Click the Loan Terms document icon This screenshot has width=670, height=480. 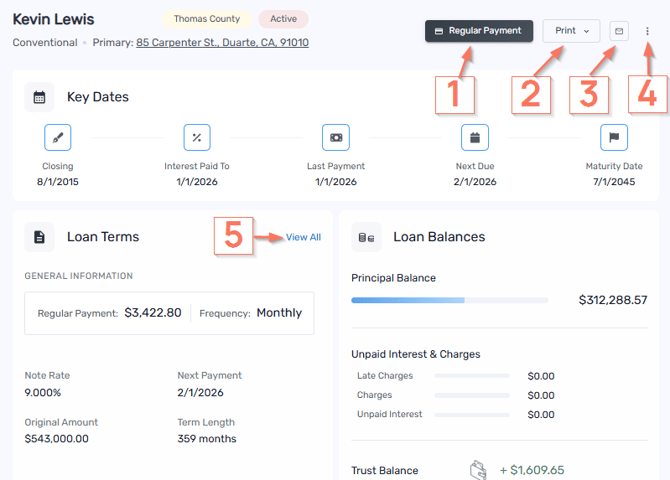pos(40,237)
